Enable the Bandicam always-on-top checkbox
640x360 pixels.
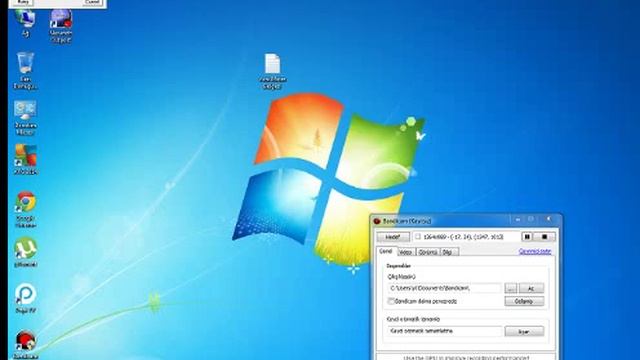(391, 301)
